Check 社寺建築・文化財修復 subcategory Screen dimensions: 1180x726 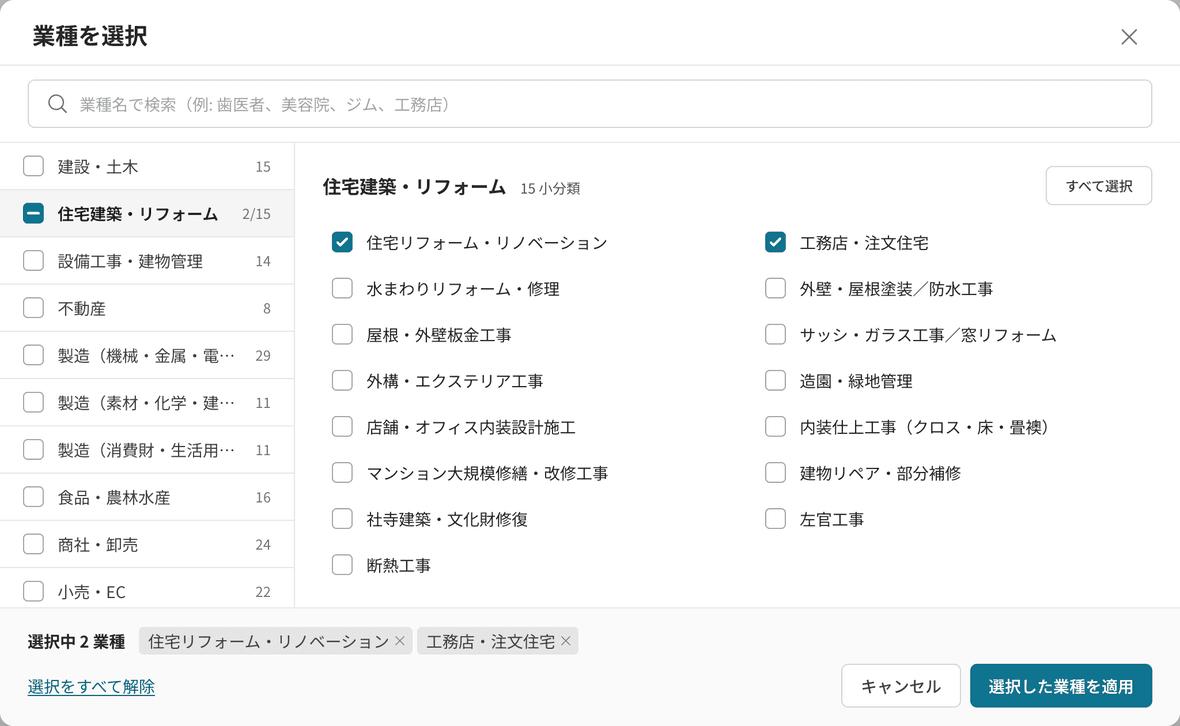tap(342, 519)
